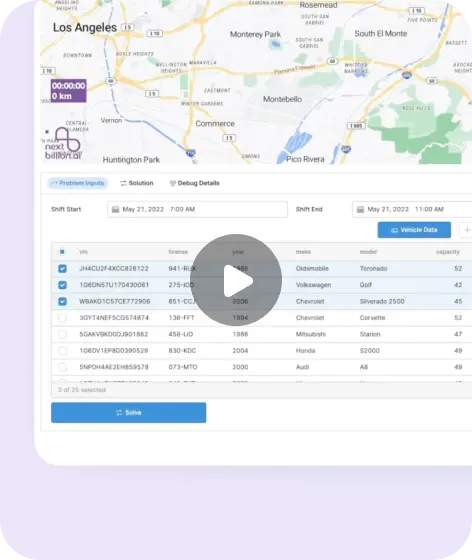472x560 pixels.
Task: Switch to the Solution tab
Action: coord(137,183)
